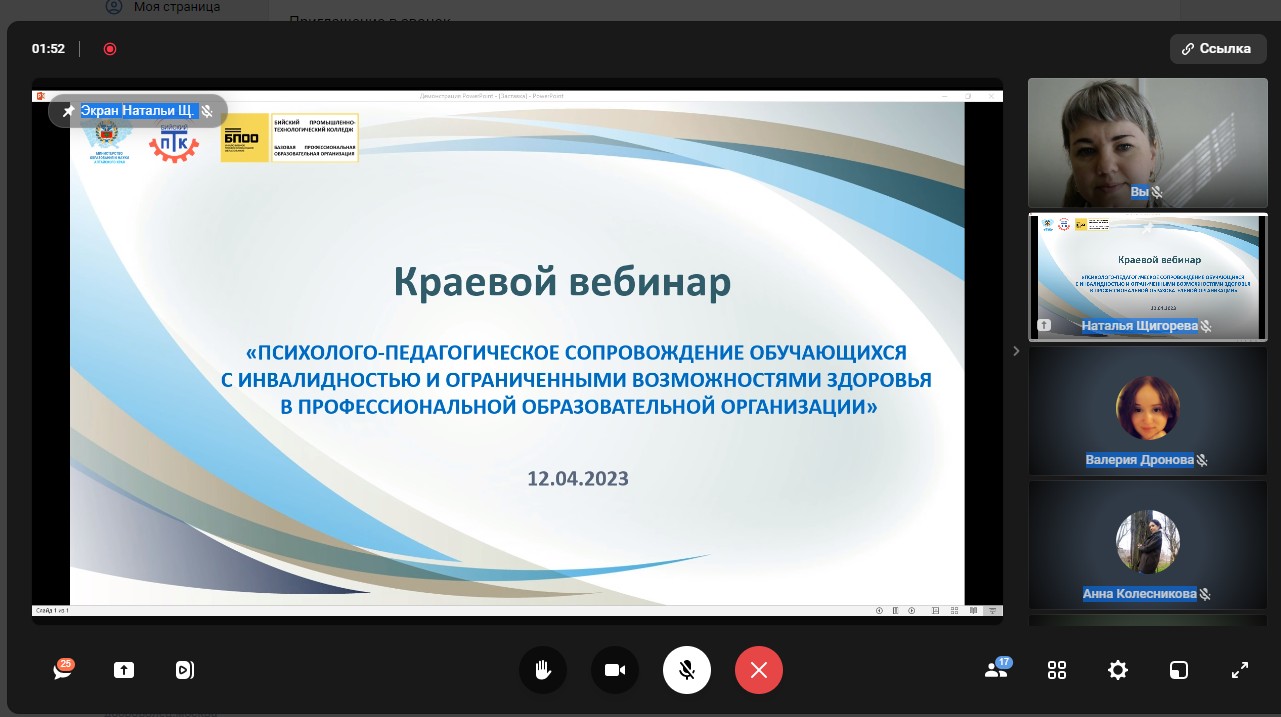Select PowerPoint Slide Show view button
Image resolution: width=1281 pixels, height=717 pixels.
click(x=992, y=610)
